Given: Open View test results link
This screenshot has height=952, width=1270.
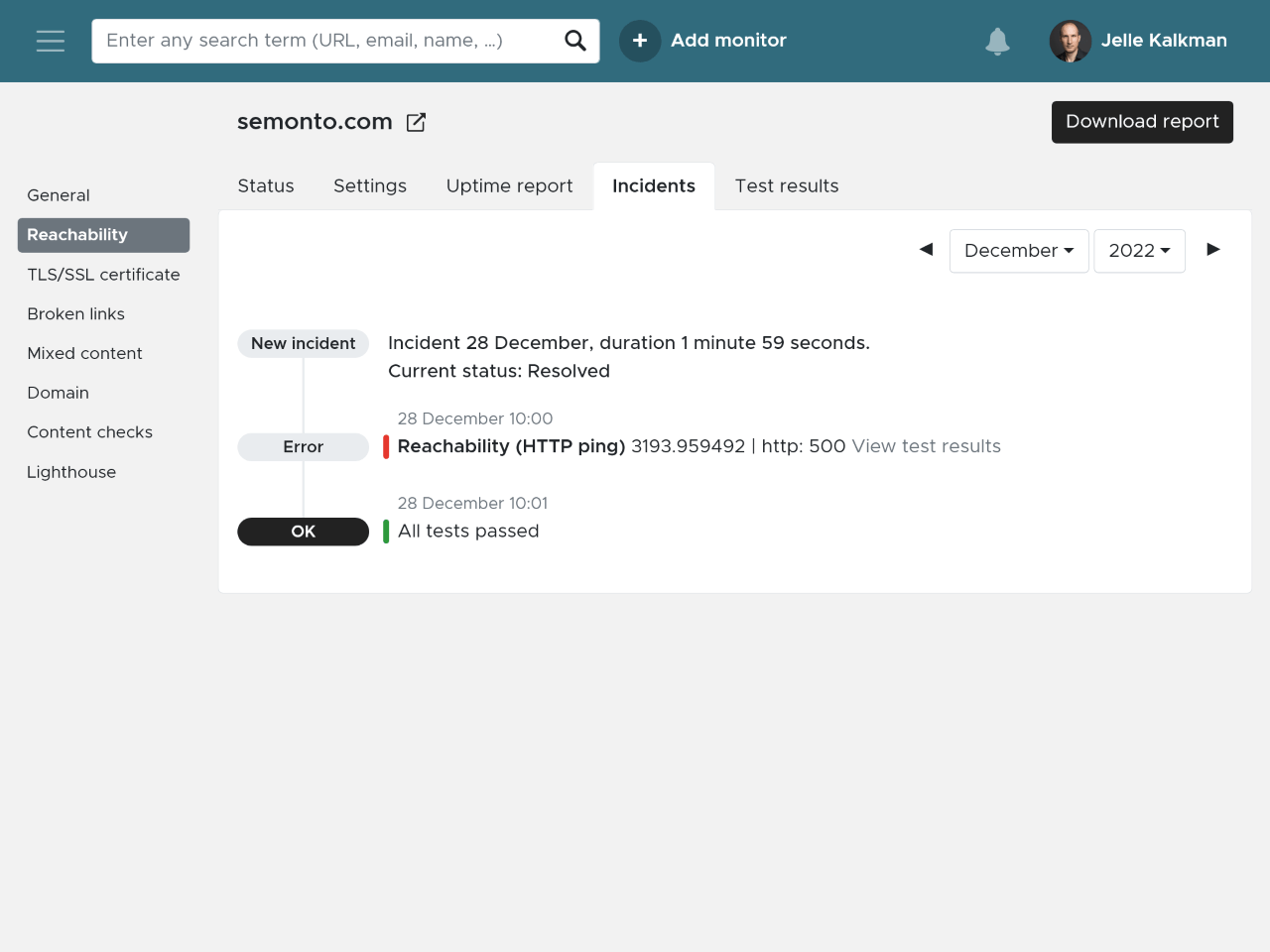Looking at the screenshot, I should [927, 446].
